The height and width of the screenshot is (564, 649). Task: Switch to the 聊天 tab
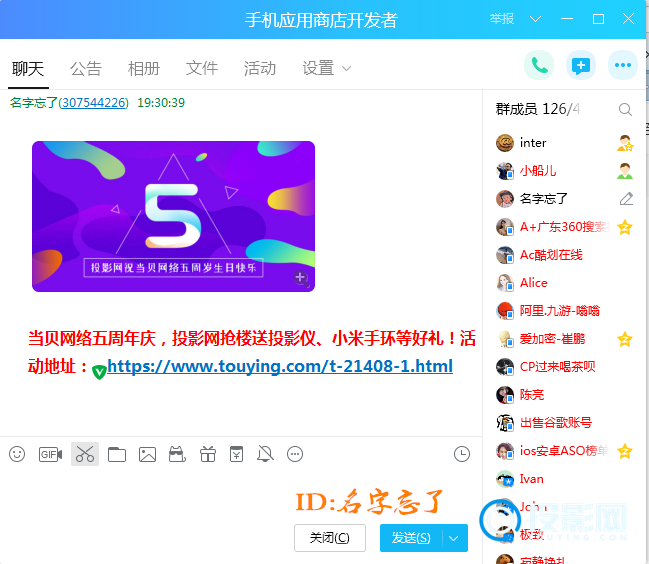coord(28,68)
